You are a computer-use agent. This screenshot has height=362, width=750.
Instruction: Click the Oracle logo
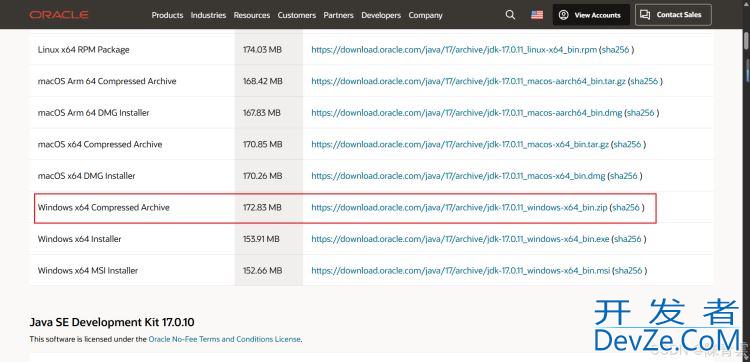pyautogui.click(x=58, y=15)
